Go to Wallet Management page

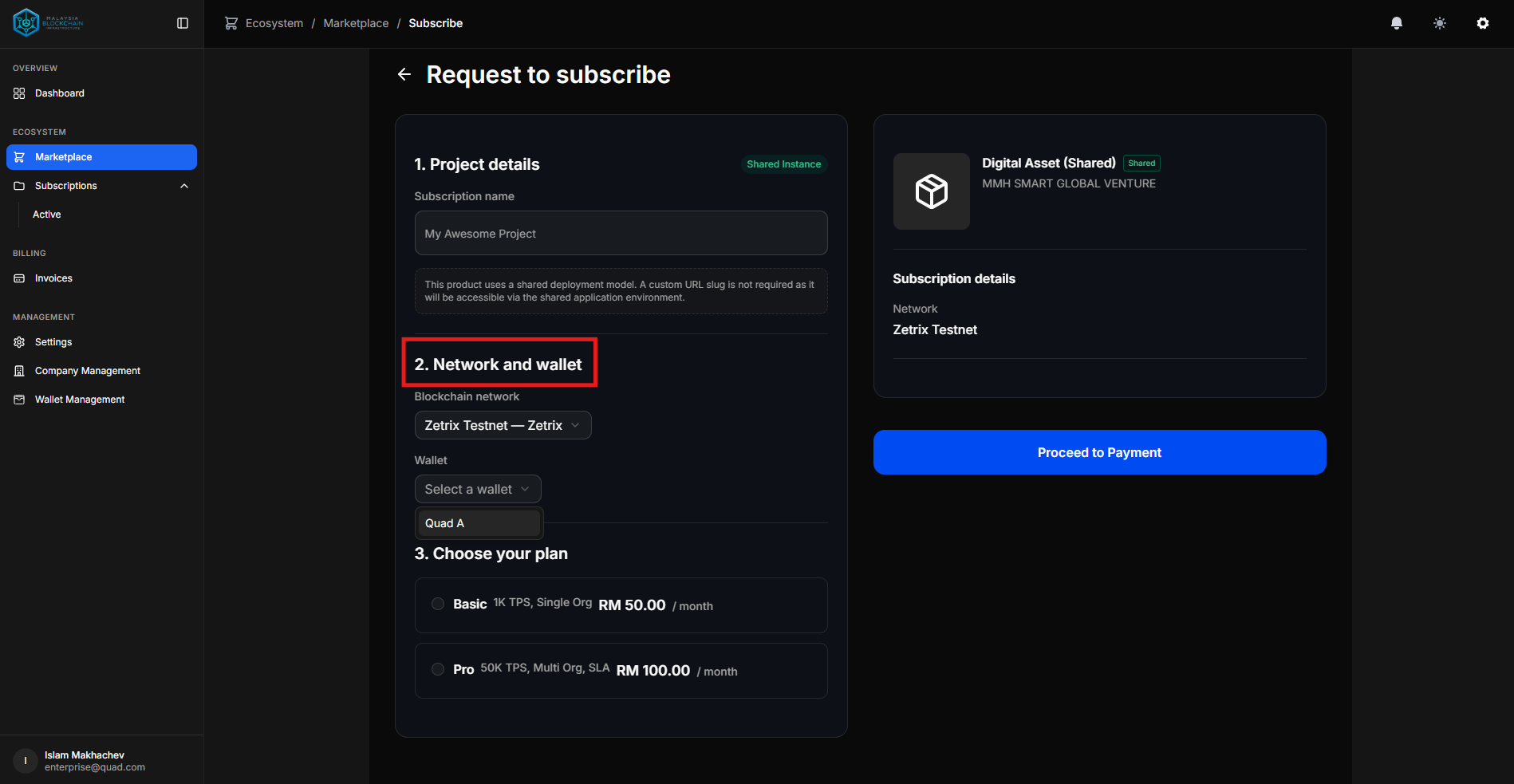coord(80,400)
